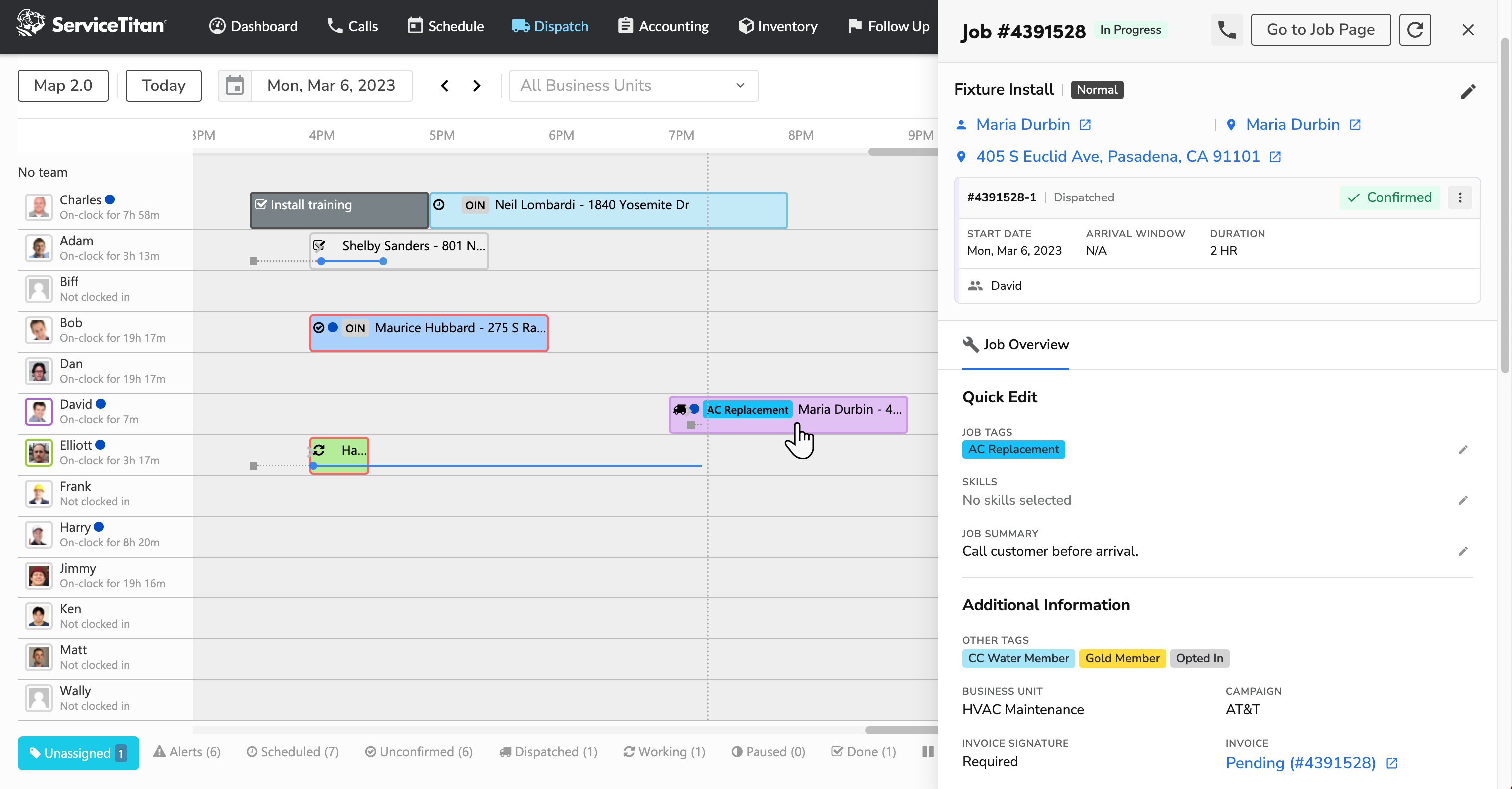Toggle the Scheduled (7) status filter
The width and height of the screenshot is (1512, 789).
[x=292, y=752]
